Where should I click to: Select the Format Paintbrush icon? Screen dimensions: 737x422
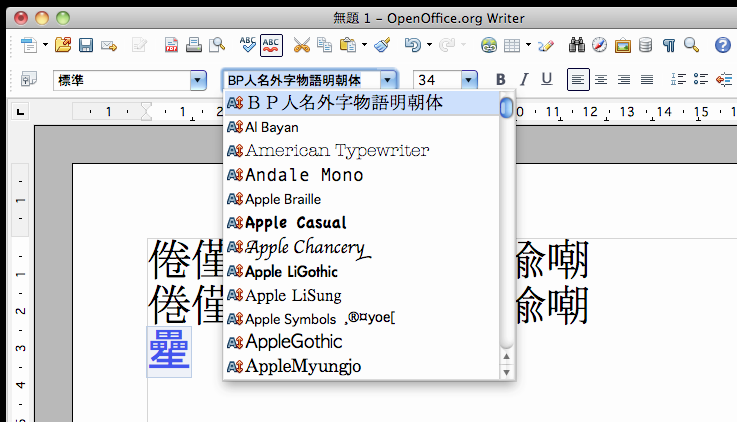[383, 45]
